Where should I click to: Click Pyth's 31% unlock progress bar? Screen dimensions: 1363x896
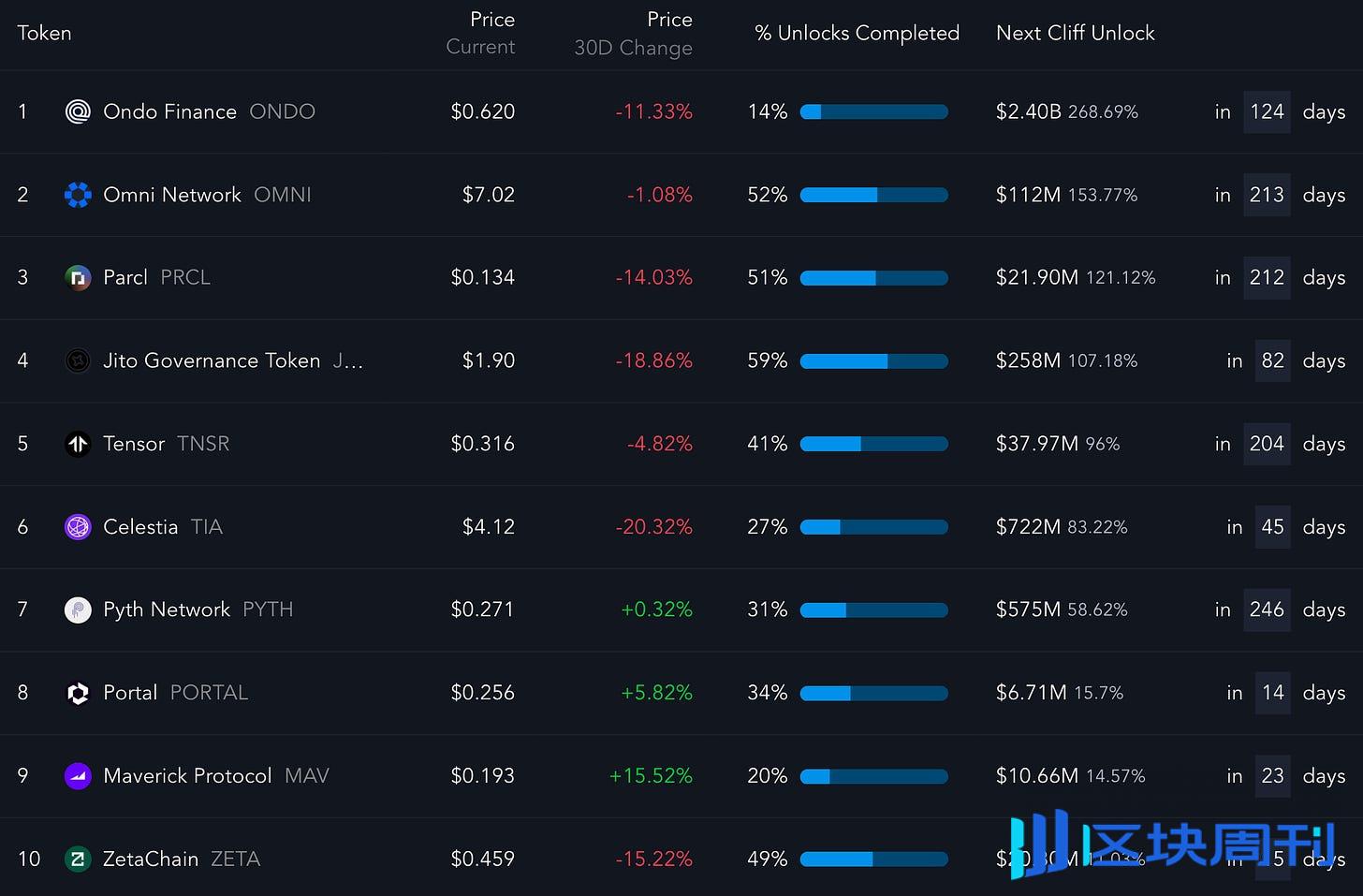coord(874,610)
